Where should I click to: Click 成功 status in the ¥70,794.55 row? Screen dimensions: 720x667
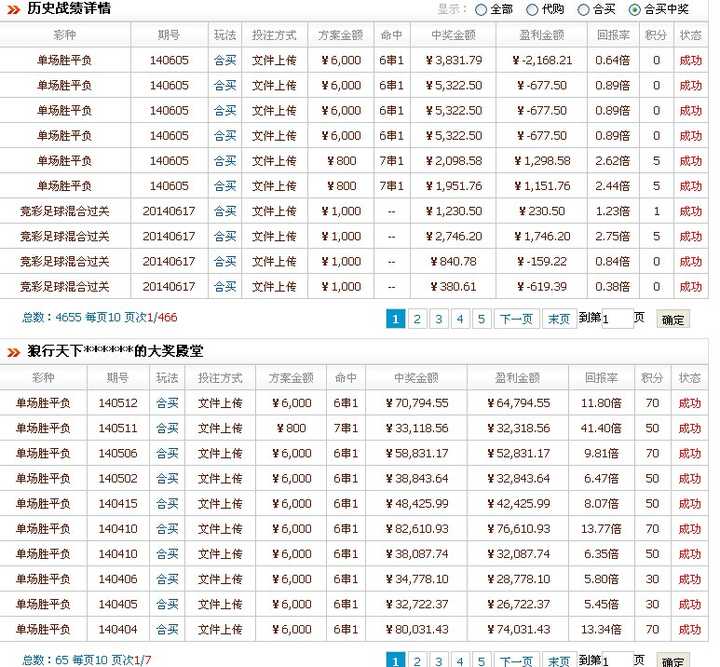click(x=690, y=403)
